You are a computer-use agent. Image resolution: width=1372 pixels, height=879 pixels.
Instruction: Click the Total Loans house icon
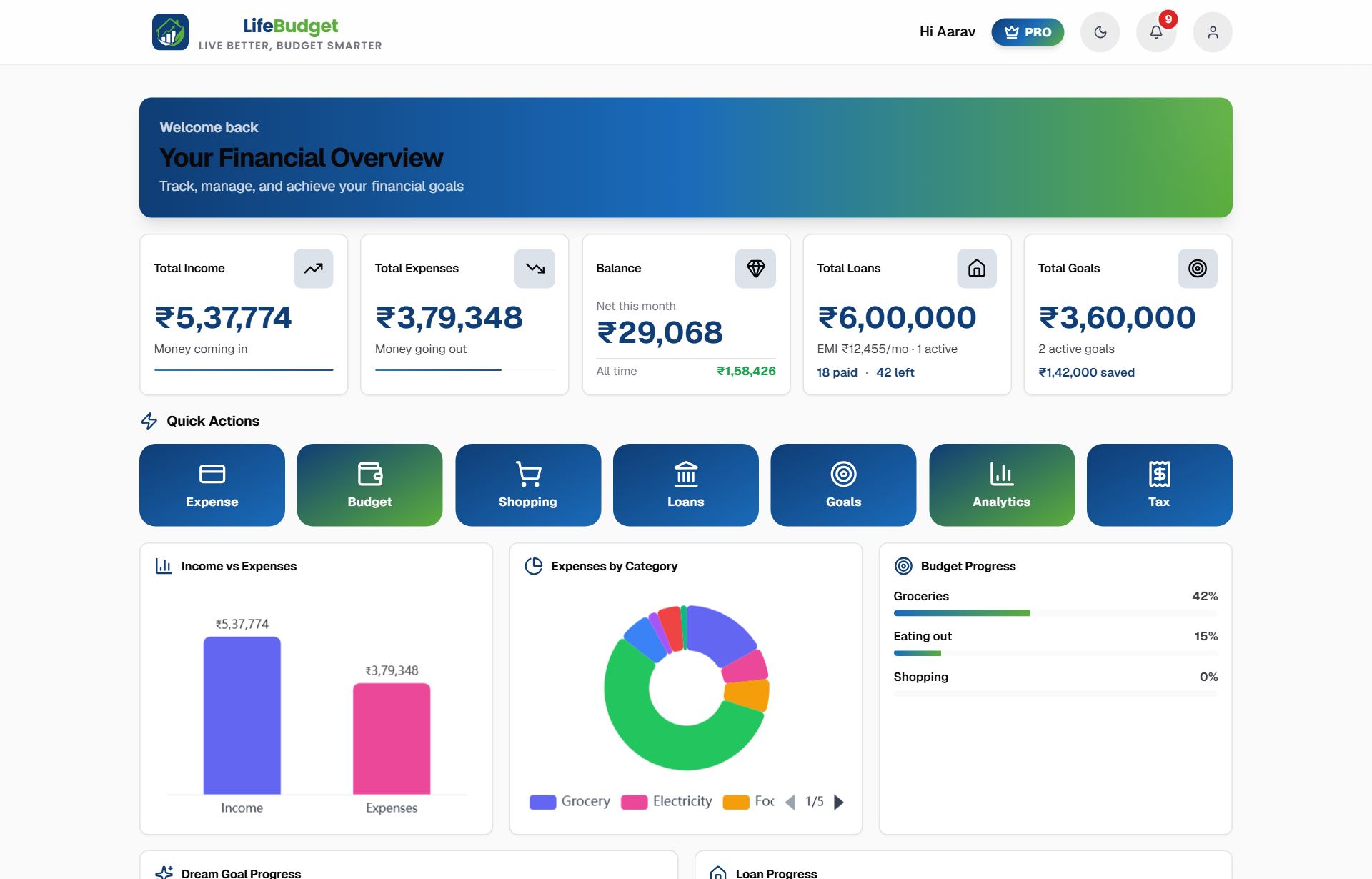(x=977, y=269)
